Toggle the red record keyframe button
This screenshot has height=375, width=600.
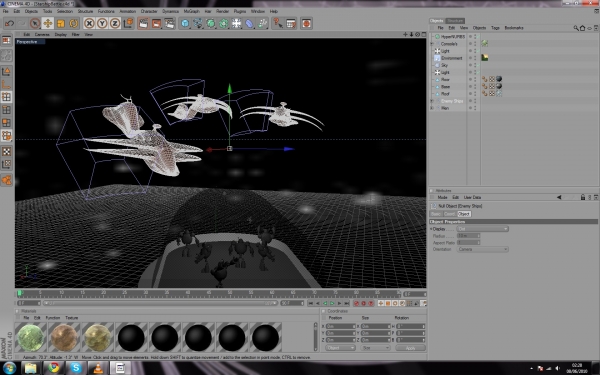pos(357,303)
